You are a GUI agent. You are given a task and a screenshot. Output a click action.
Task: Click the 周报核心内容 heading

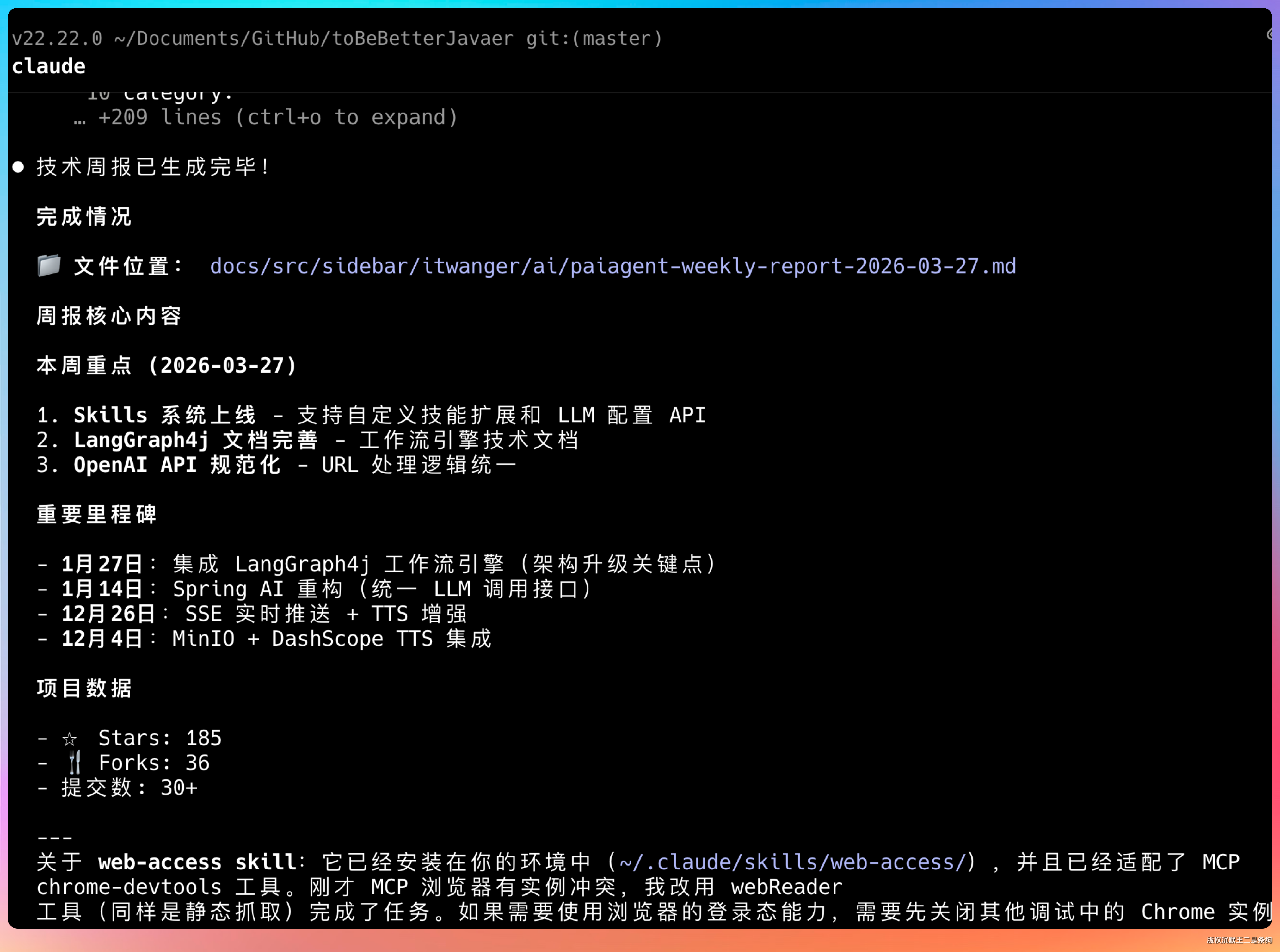109,316
